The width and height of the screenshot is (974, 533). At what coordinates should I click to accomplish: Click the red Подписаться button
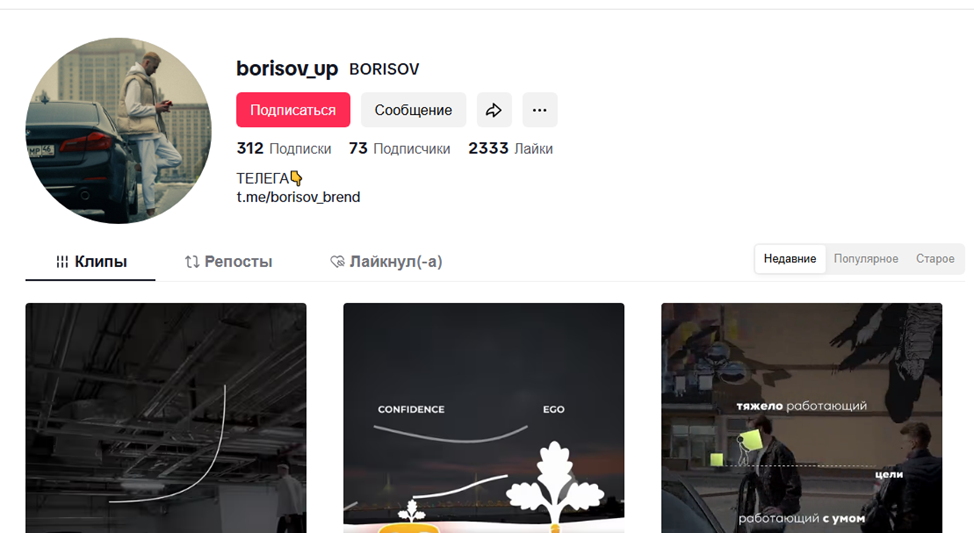293,110
